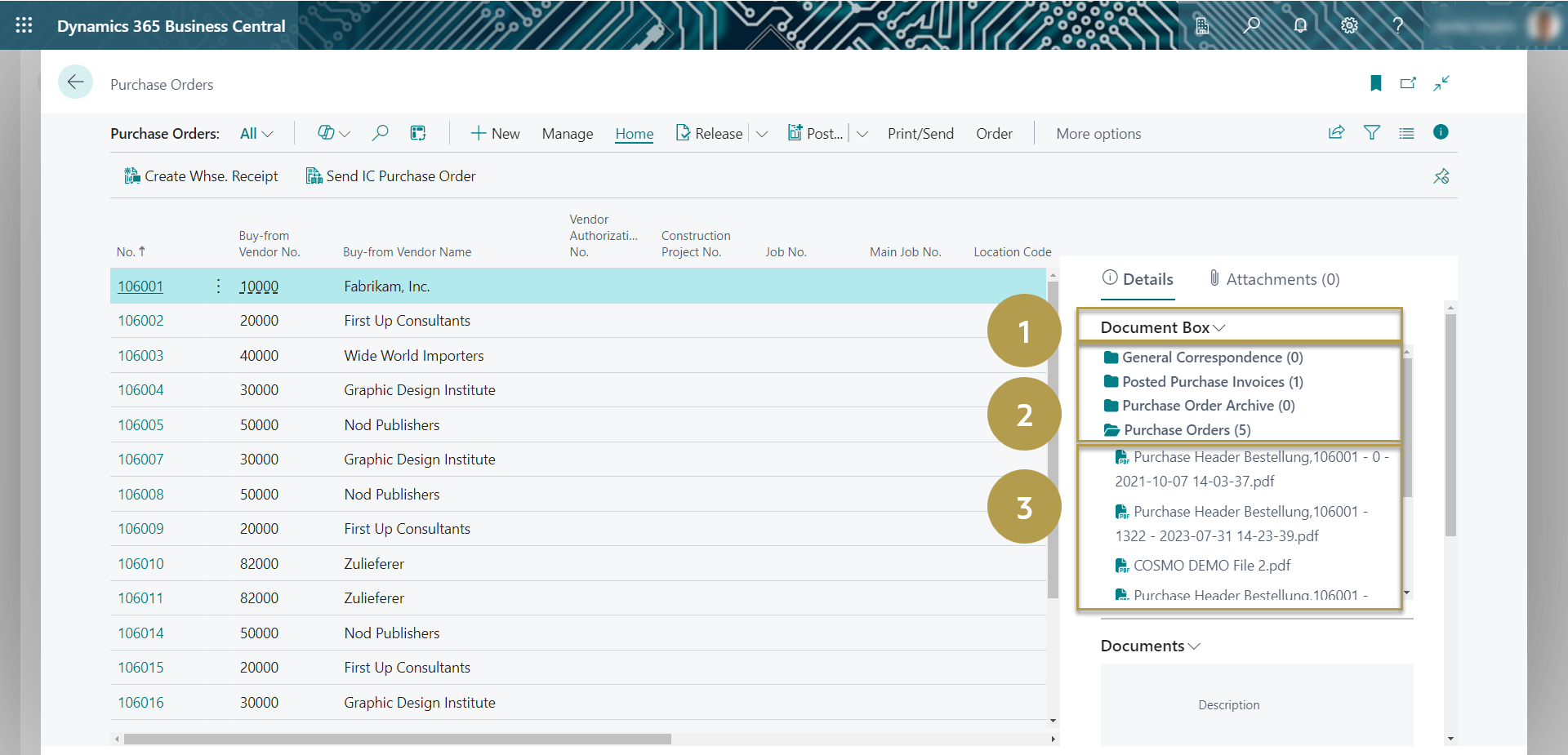Open the page in a new window
The width and height of the screenshot is (1568, 755).
[1408, 83]
